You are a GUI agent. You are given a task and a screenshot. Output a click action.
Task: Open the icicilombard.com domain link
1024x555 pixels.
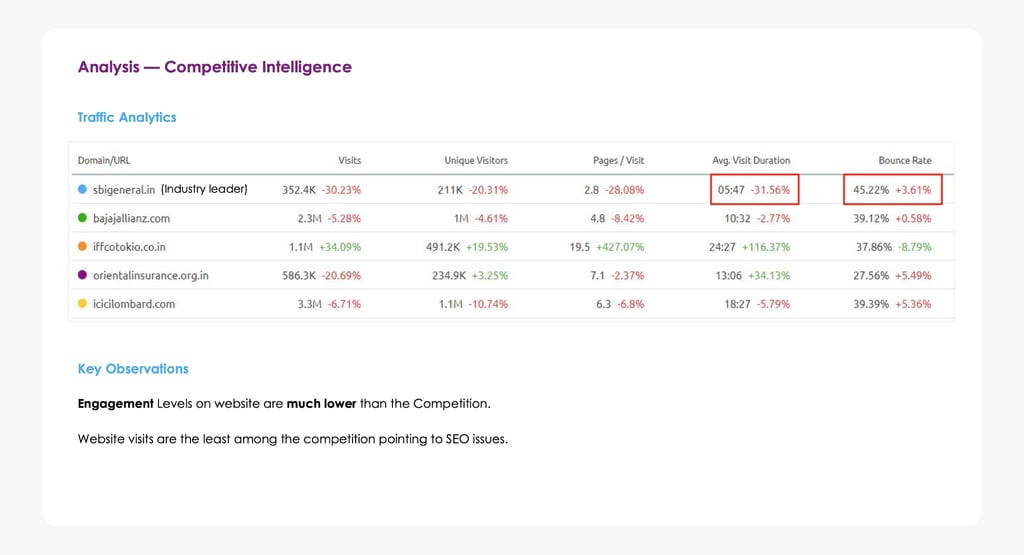point(133,304)
